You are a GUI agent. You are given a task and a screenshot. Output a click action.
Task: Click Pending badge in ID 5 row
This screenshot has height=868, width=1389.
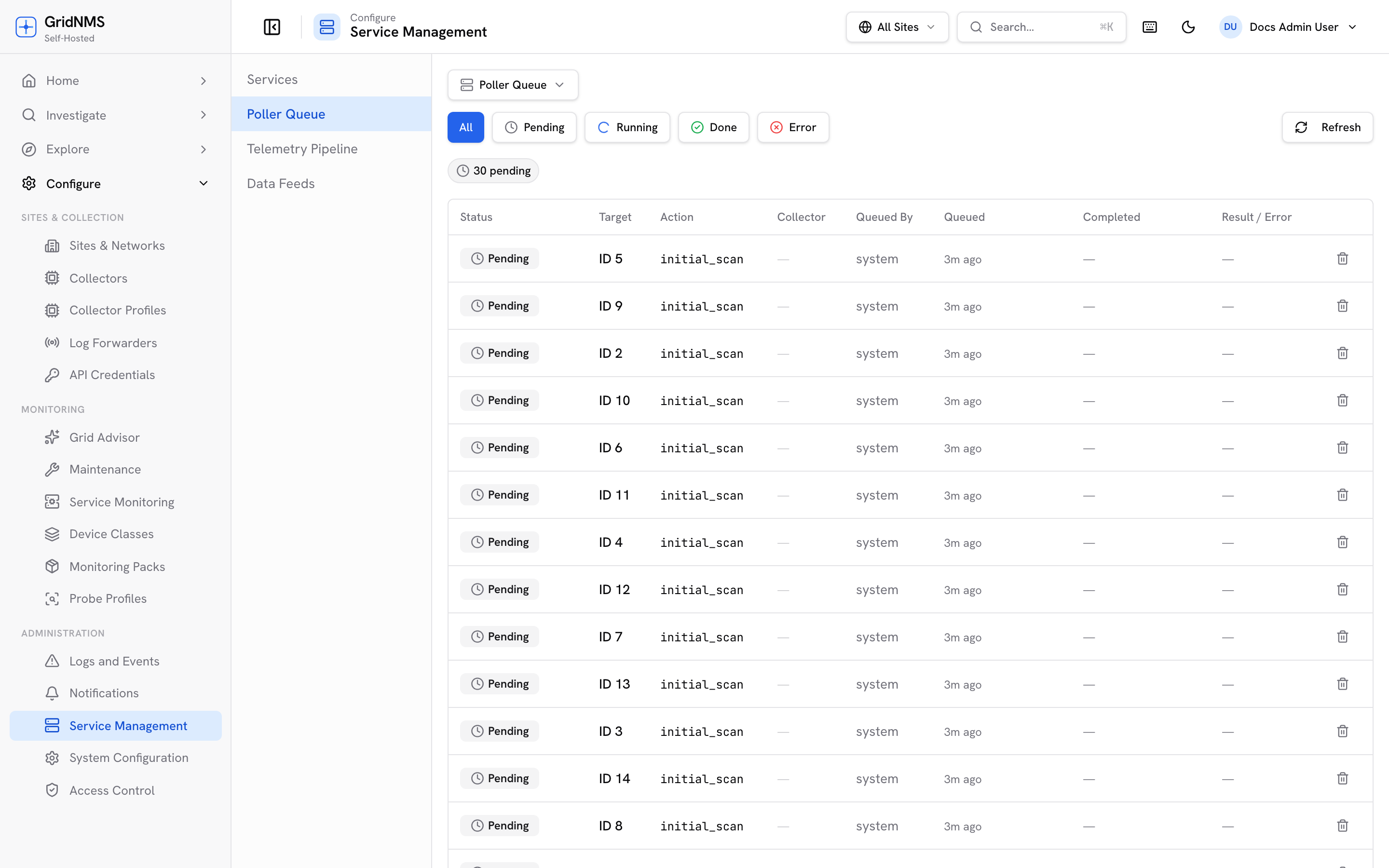point(499,259)
